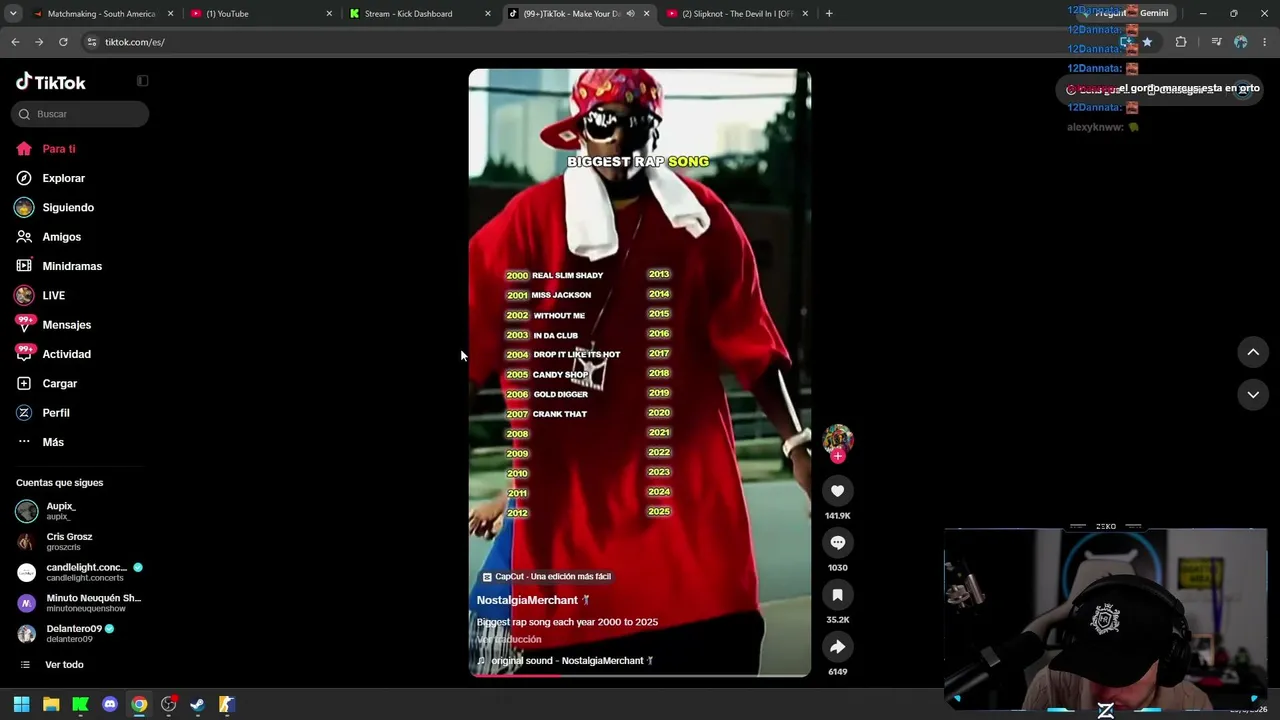Open the creator's avatar beside the video
The image size is (1280, 720).
(838, 439)
